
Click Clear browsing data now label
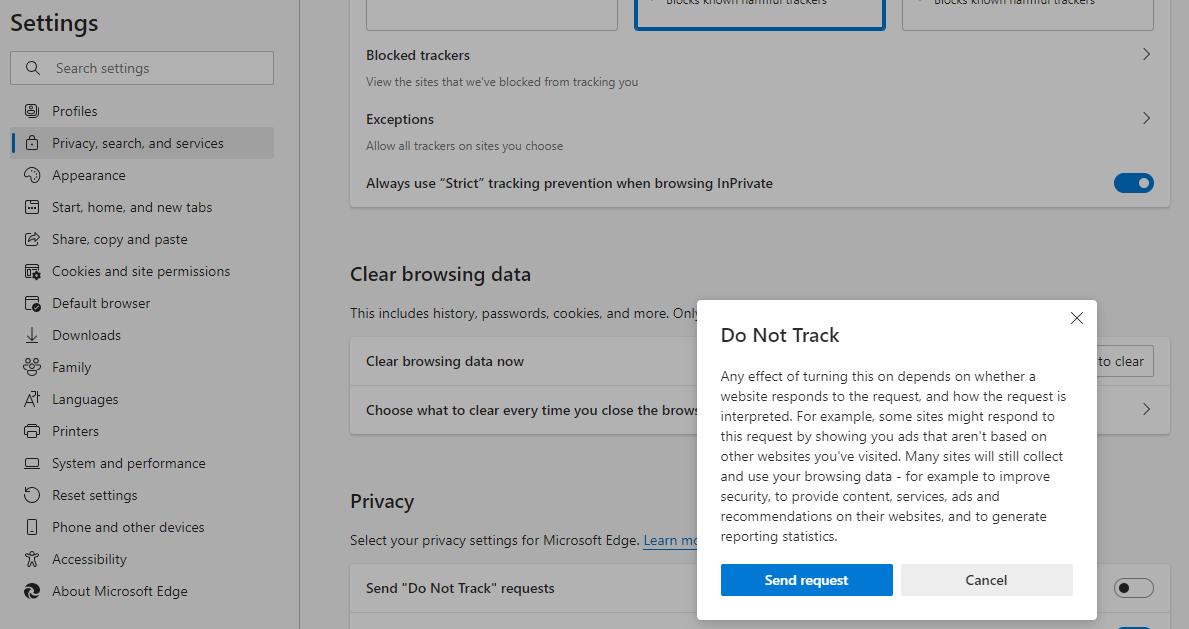point(445,361)
